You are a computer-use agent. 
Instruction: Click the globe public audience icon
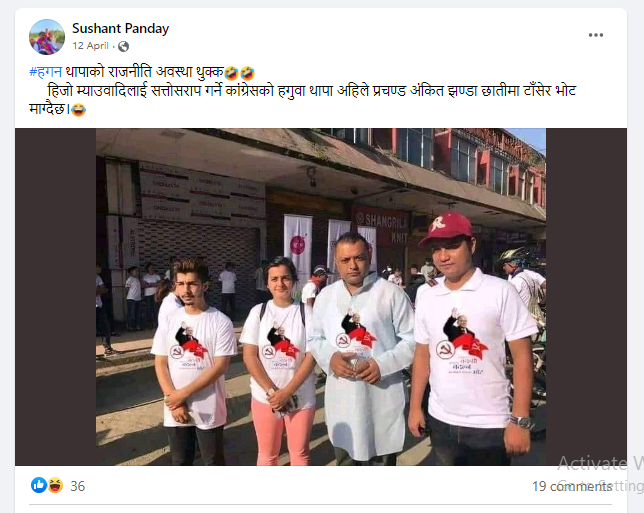point(123,46)
